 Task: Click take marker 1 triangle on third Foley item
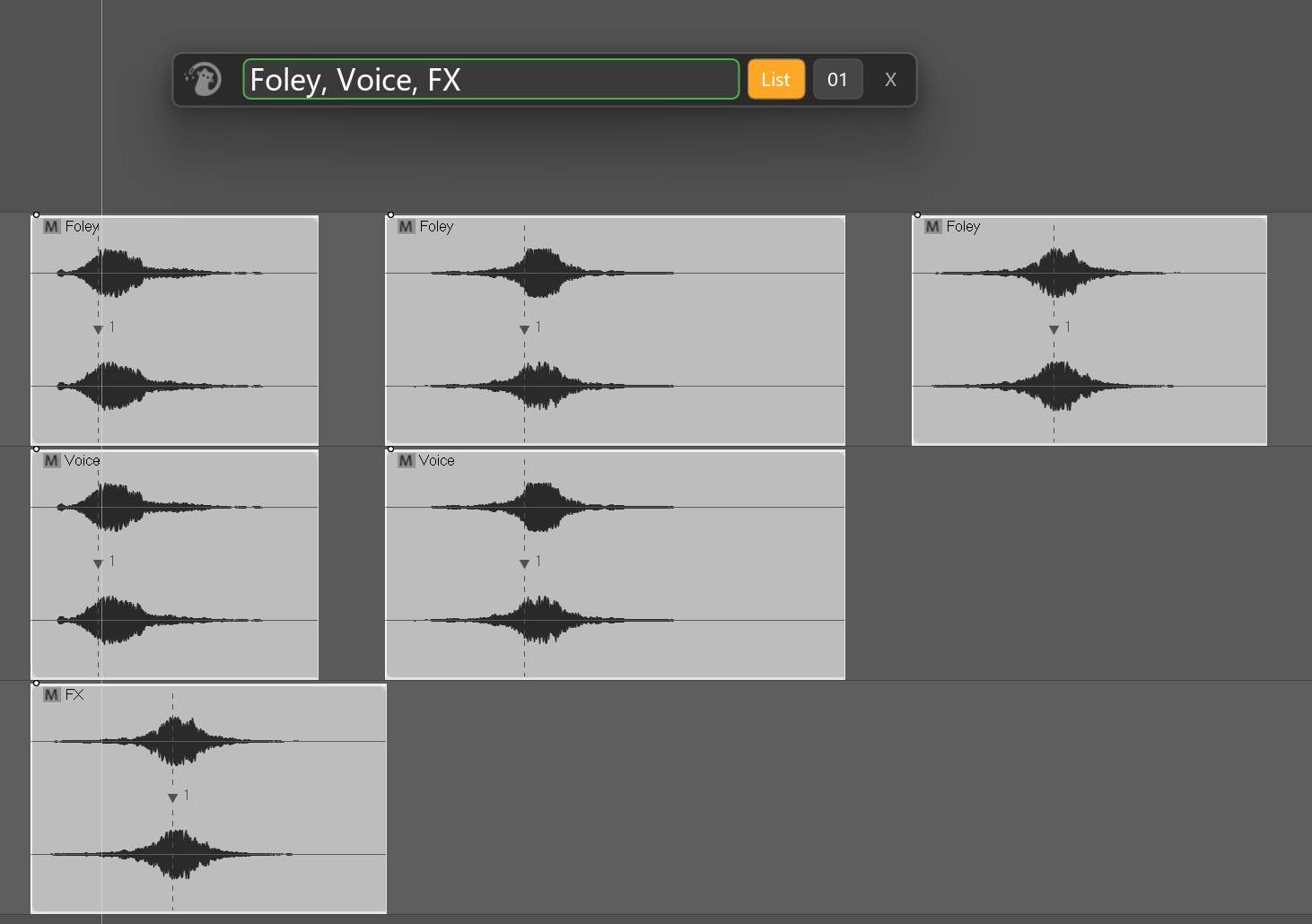(x=1054, y=330)
